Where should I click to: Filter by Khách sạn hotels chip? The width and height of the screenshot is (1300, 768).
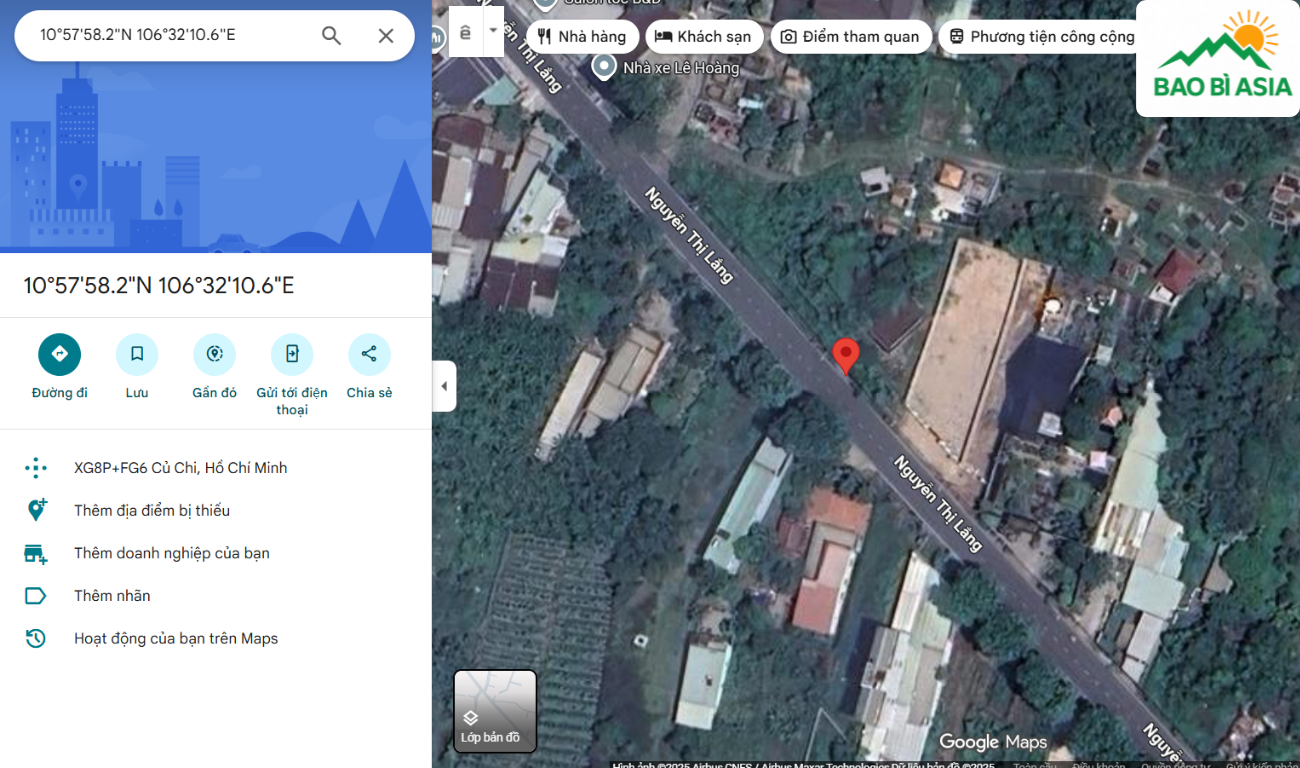[704, 37]
